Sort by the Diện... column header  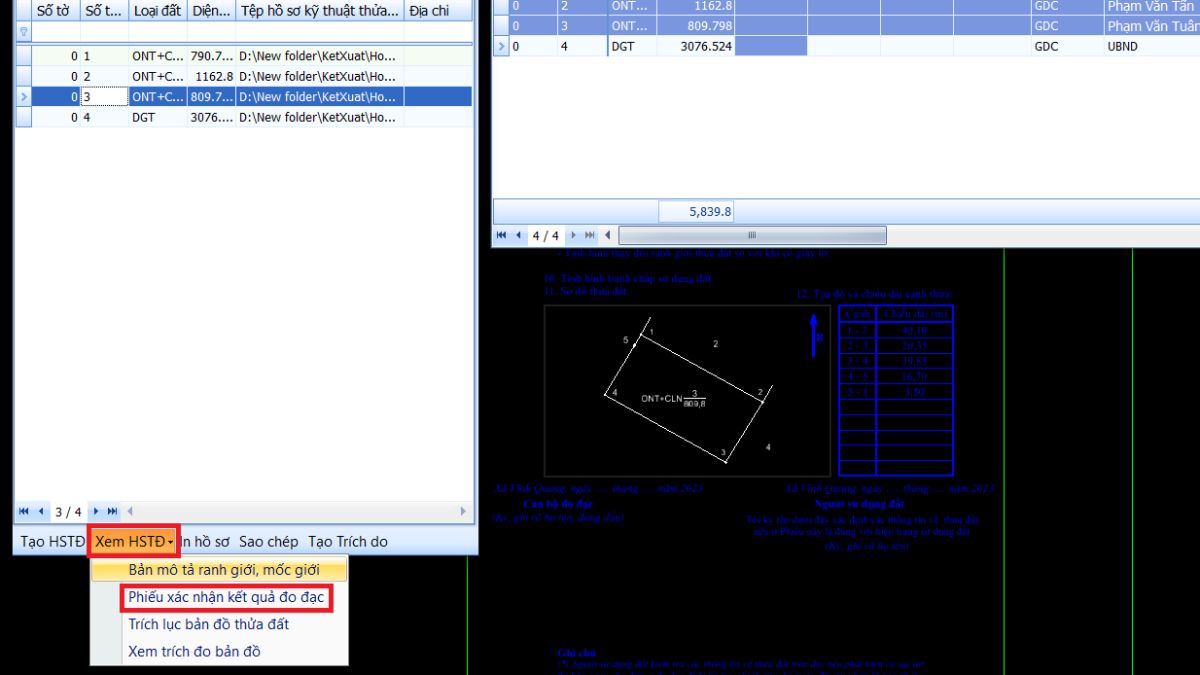(x=211, y=11)
